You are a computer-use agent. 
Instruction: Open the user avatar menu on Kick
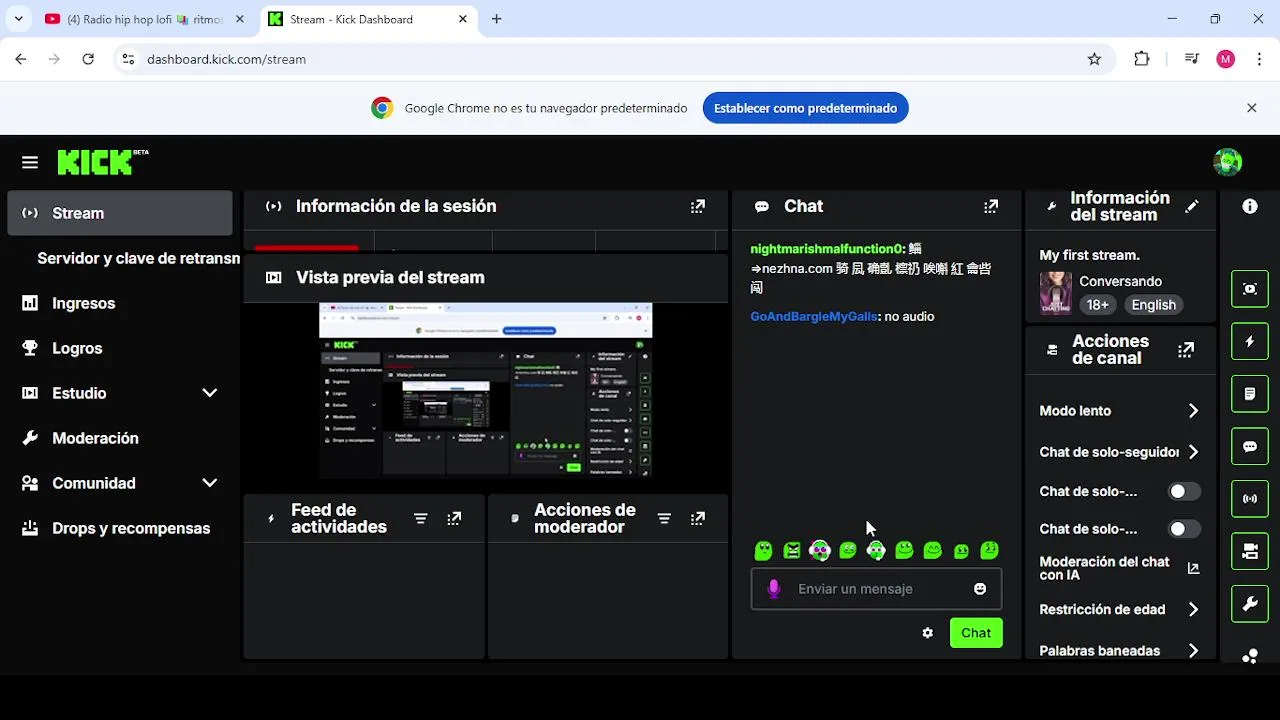tap(1227, 162)
